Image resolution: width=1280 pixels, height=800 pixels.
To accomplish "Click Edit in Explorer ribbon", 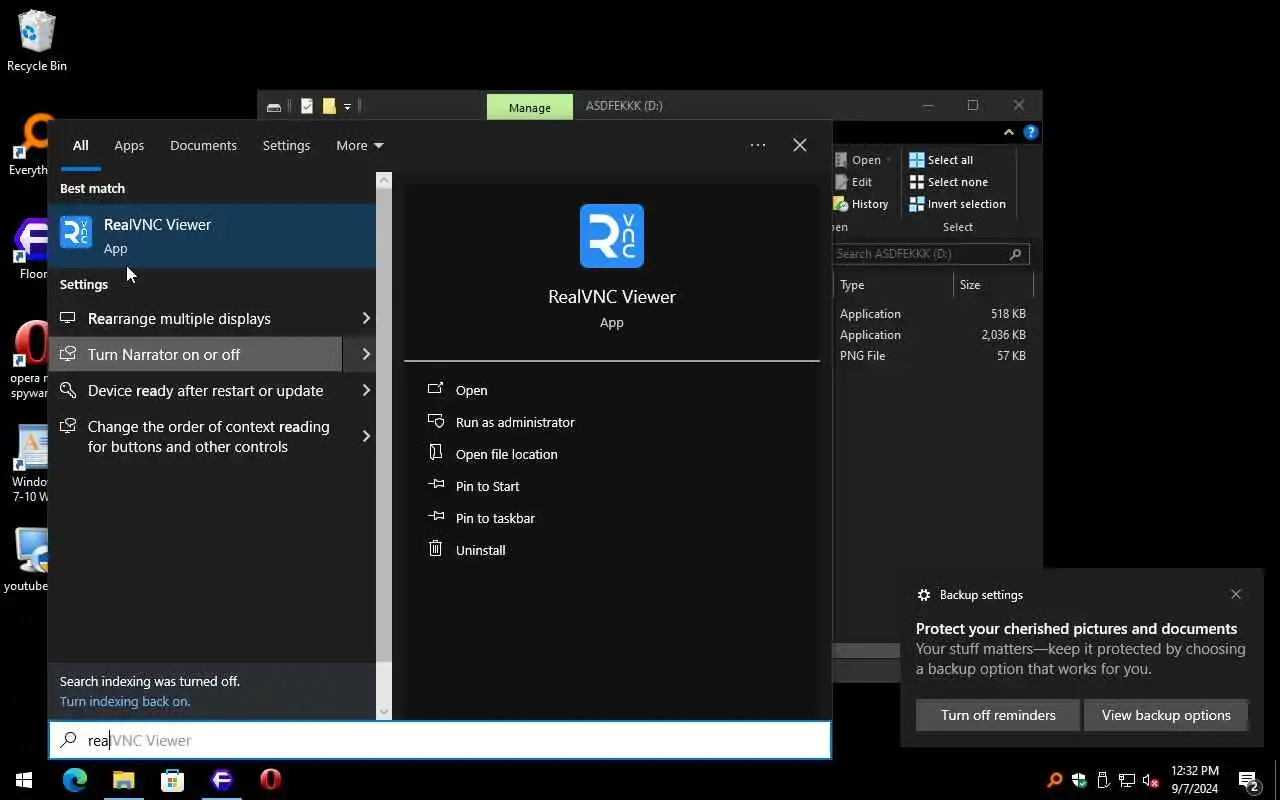I will tap(853, 182).
